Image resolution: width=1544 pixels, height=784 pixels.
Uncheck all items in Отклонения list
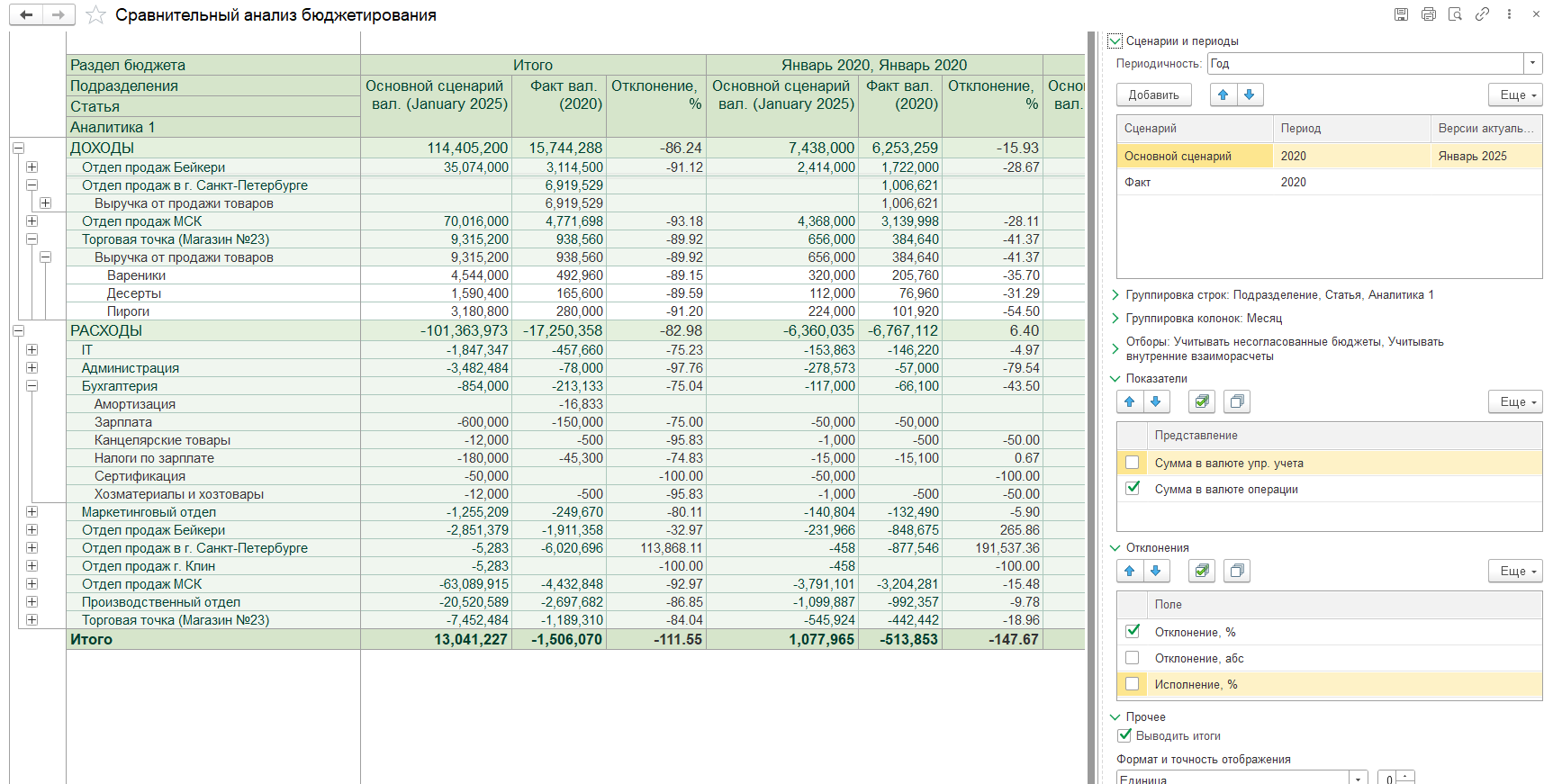(x=1237, y=571)
